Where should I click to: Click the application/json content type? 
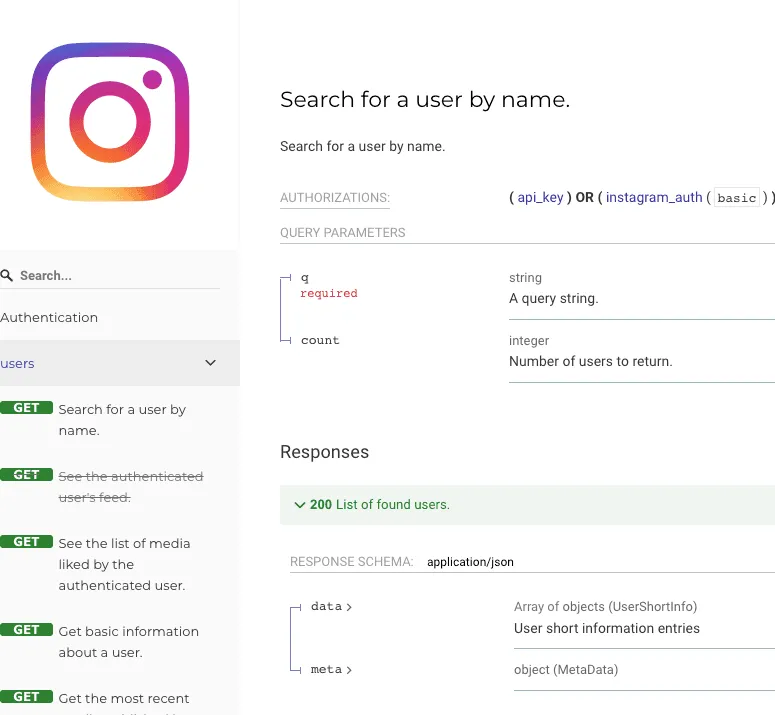pos(470,562)
